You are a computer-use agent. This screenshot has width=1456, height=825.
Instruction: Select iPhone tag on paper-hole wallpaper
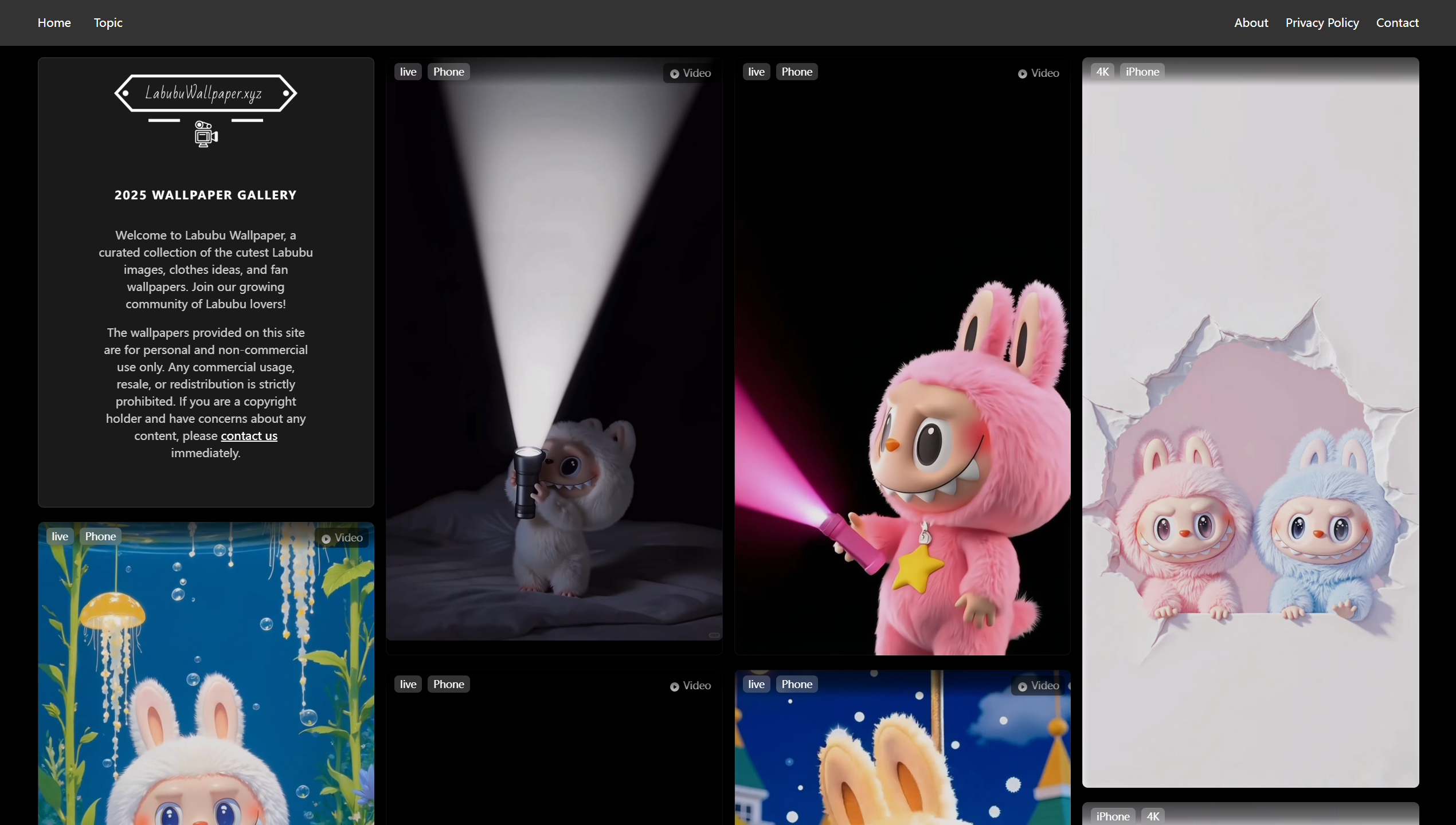coord(1142,72)
